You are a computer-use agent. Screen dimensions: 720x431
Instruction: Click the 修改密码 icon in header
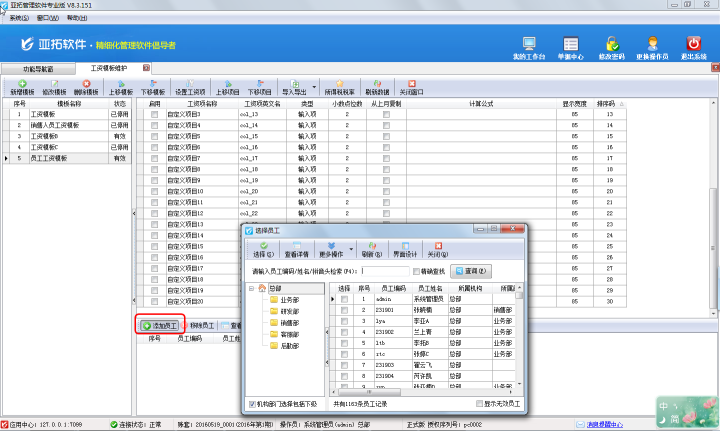(x=613, y=47)
